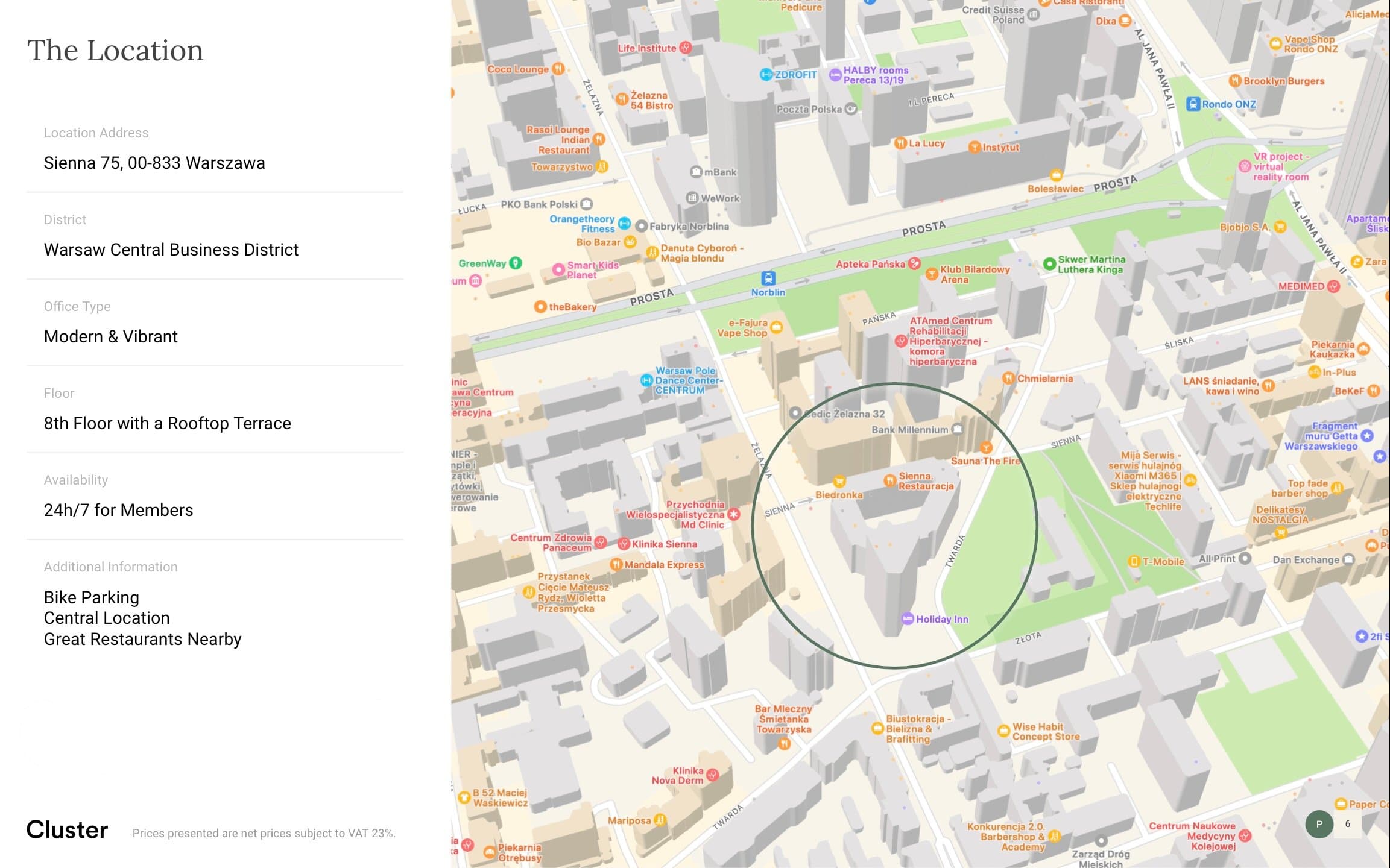
Task: Select the Rondo ONZ transit icon
Action: tap(1193, 104)
